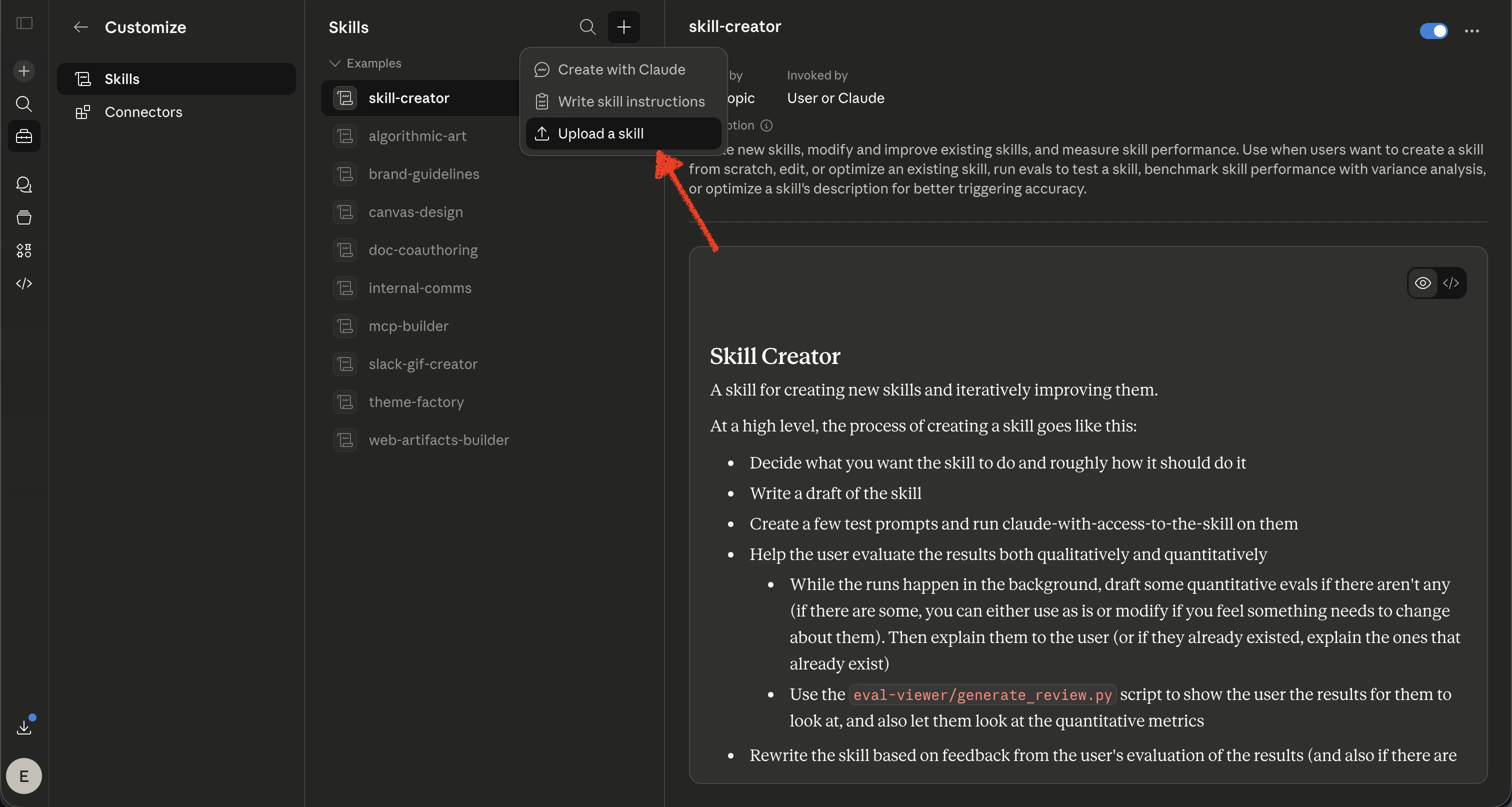
Task: Open search from left sidebar magnifier
Action: [x=24, y=104]
